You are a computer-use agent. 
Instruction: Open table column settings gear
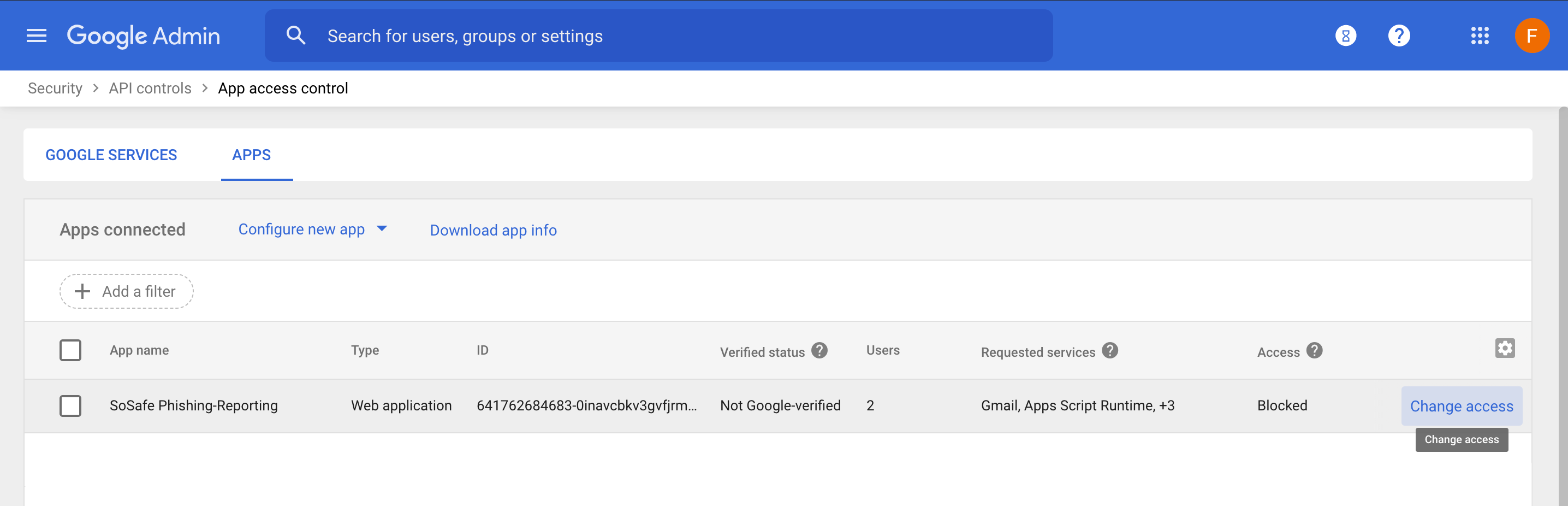pos(1505,348)
